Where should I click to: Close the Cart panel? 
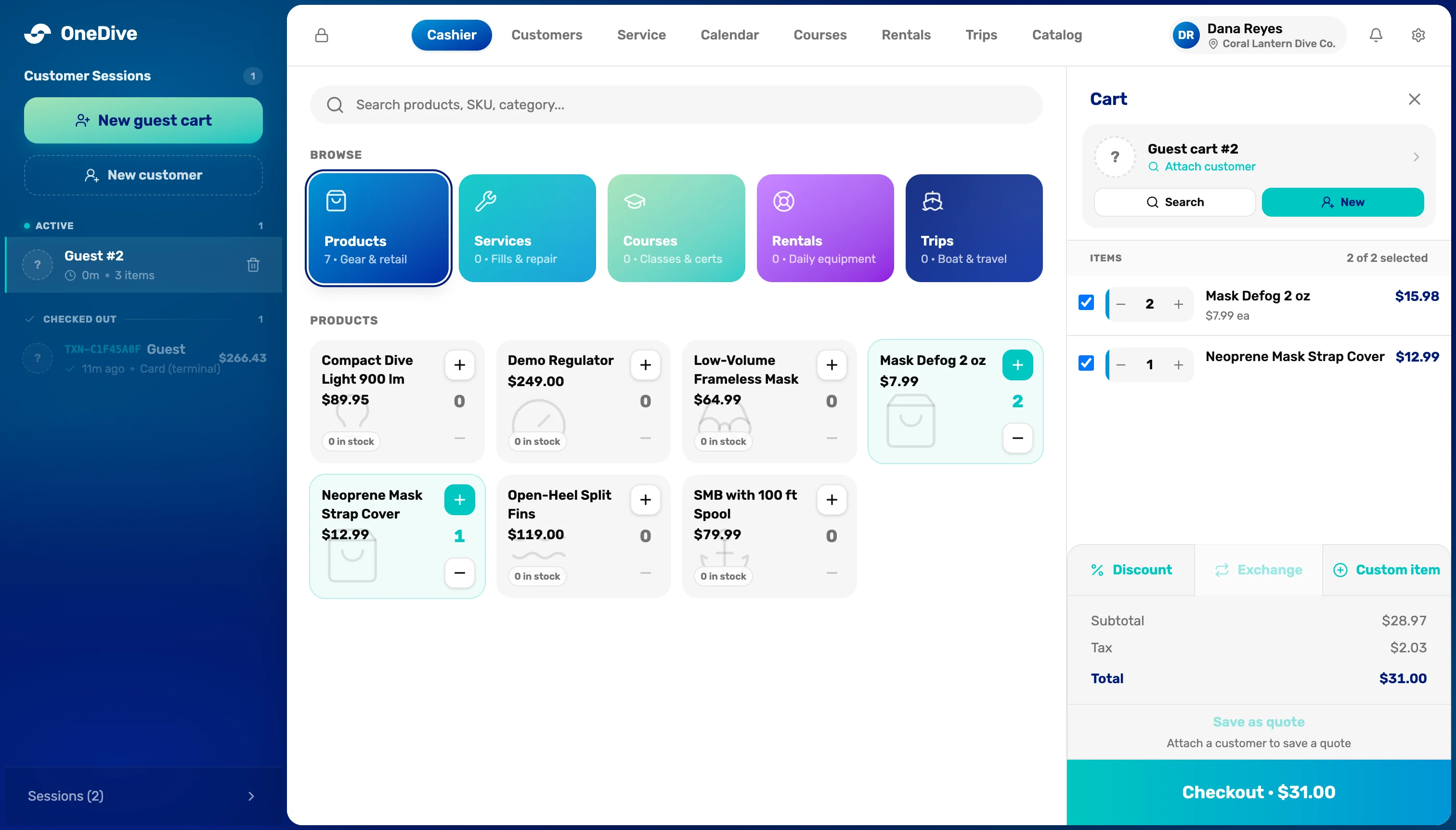click(1414, 99)
